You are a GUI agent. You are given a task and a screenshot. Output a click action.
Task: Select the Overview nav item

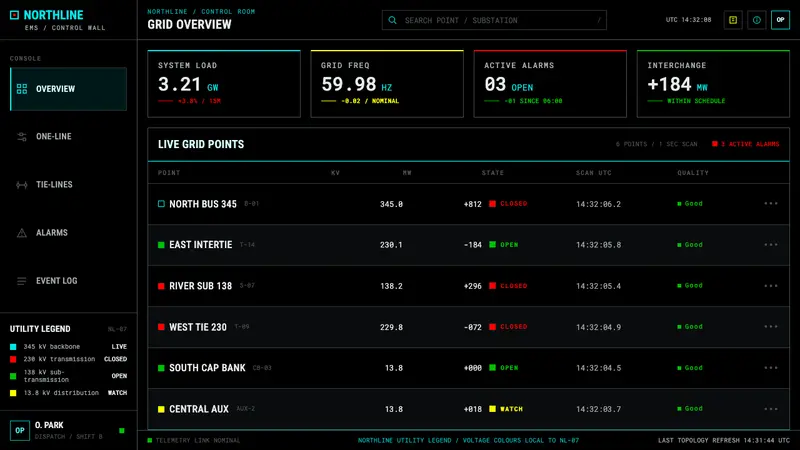tap(68, 89)
